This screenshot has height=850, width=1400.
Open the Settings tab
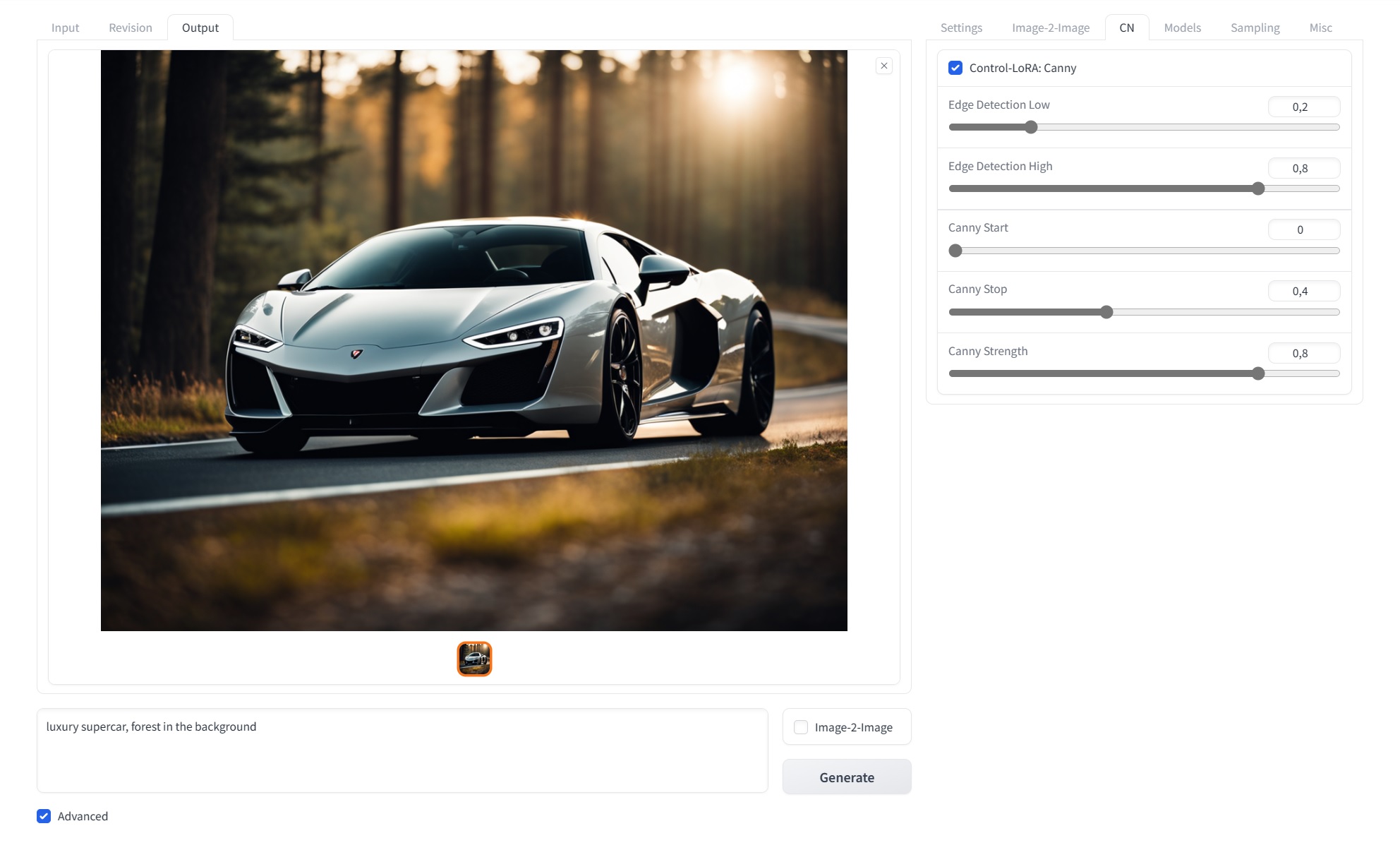(x=961, y=28)
